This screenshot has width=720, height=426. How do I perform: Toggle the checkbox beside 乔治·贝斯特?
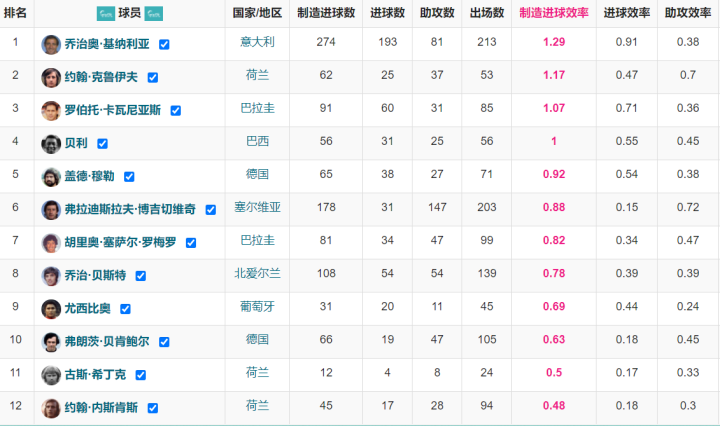[141, 276]
